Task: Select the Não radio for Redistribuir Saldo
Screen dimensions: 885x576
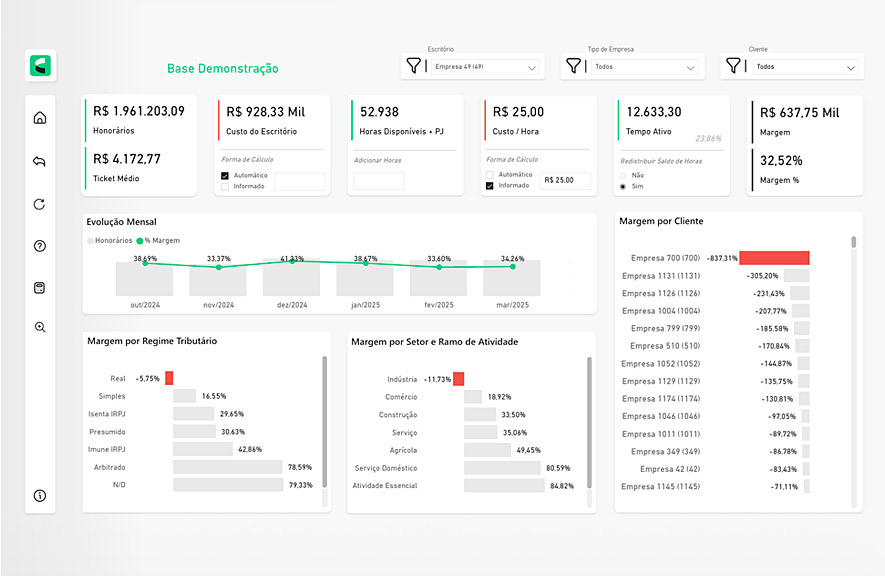Action: pyautogui.click(x=625, y=175)
